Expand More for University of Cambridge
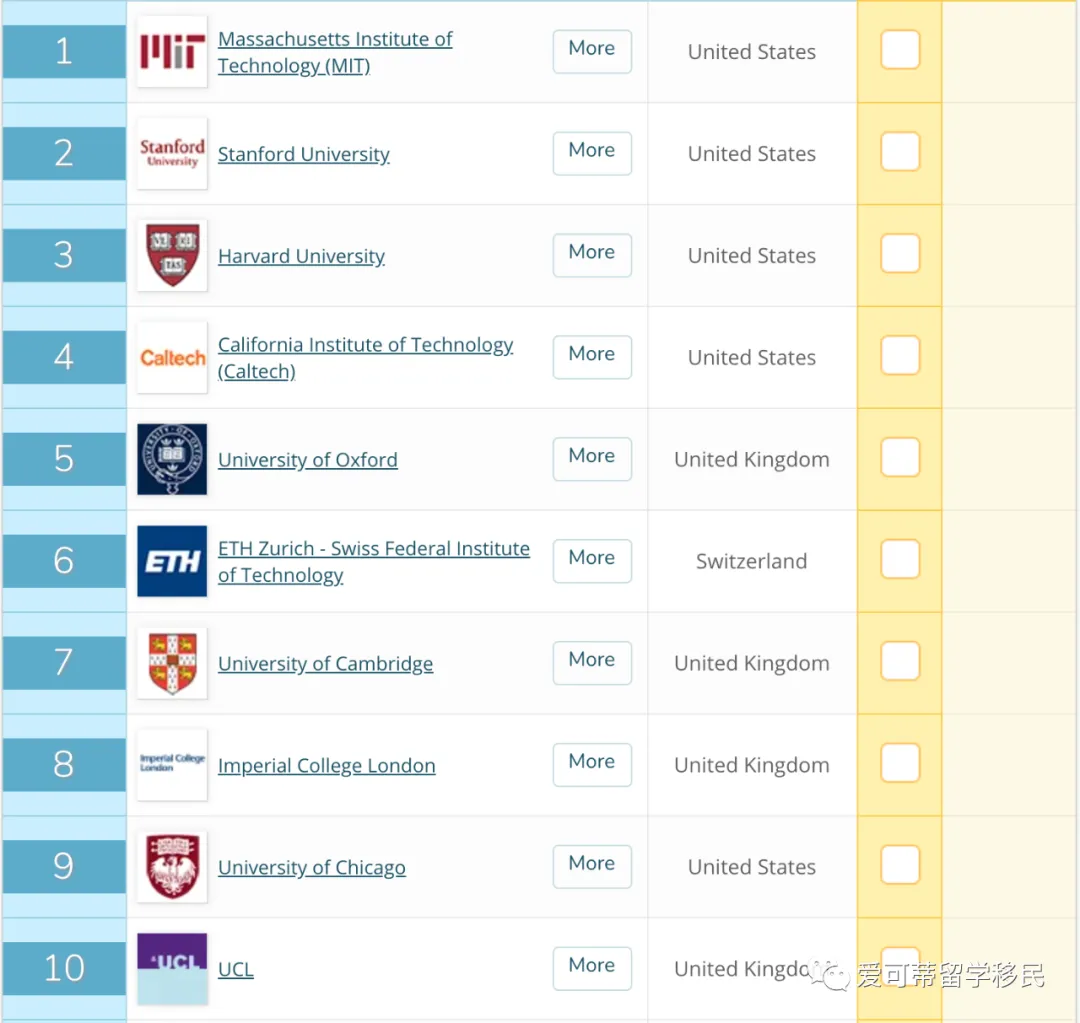The height and width of the screenshot is (1023, 1080). (x=592, y=663)
